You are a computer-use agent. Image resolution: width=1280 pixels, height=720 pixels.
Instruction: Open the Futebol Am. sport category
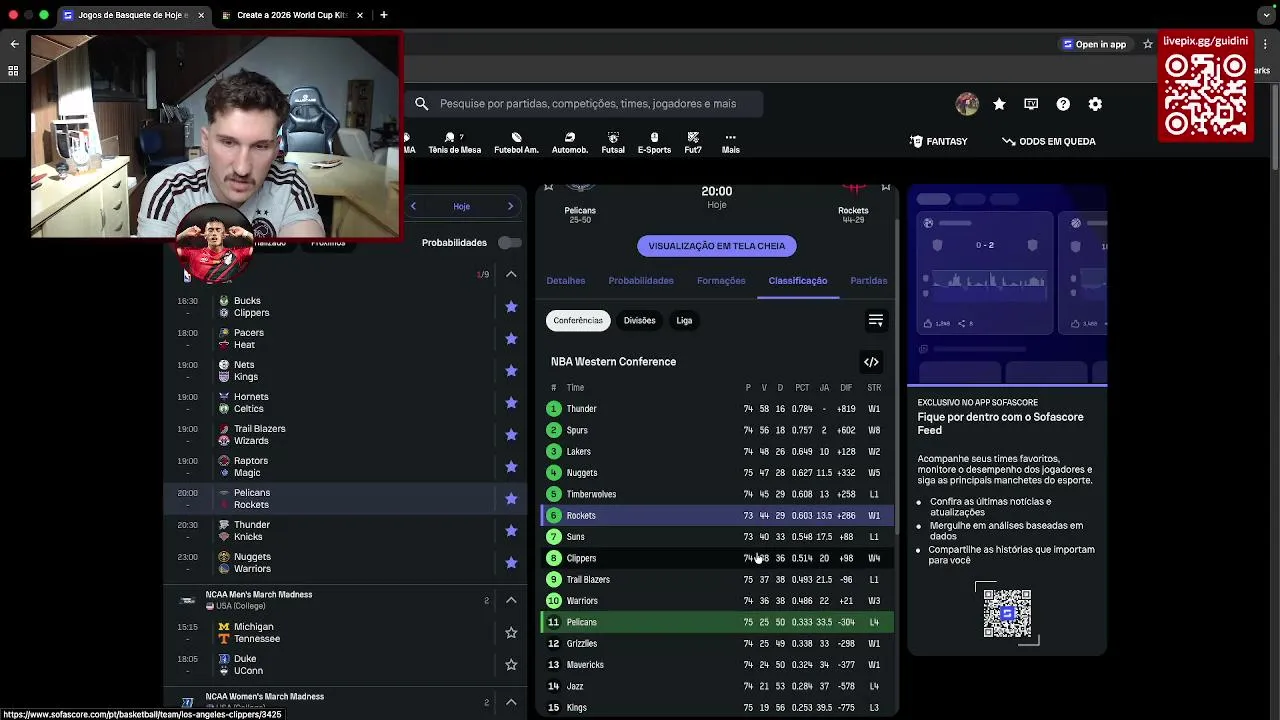(x=516, y=143)
